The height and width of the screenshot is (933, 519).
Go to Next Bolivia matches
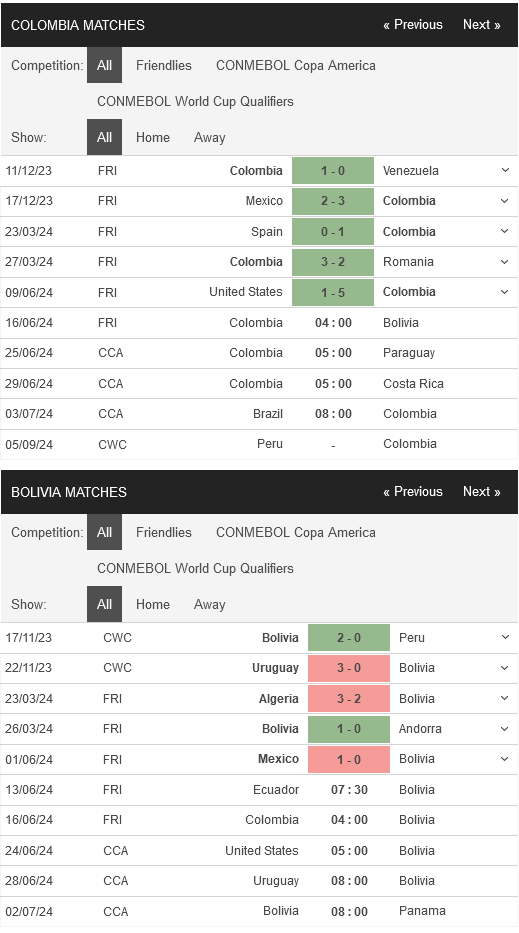click(x=482, y=491)
